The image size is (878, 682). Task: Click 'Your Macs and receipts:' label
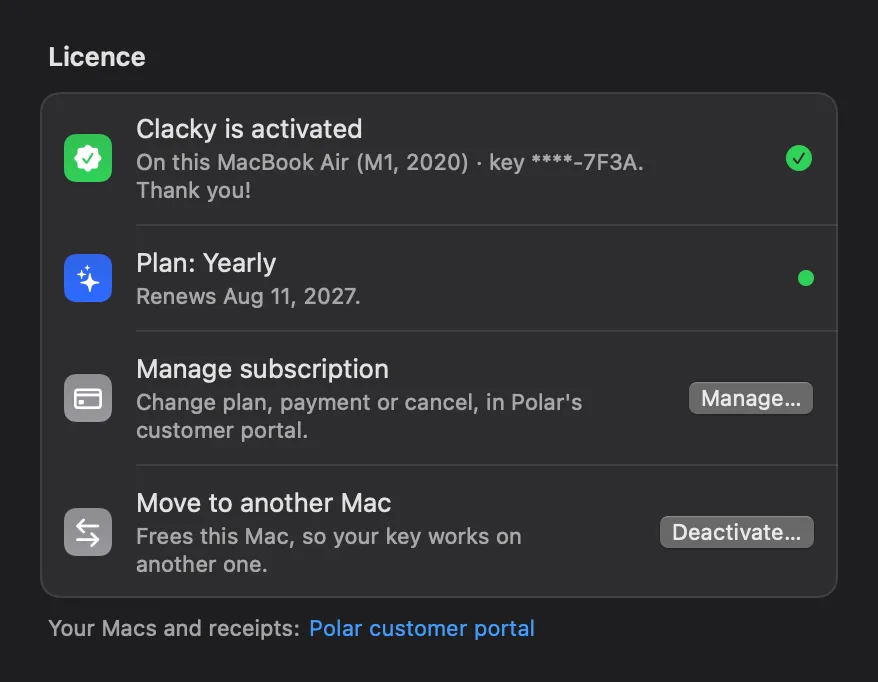click(174, 628)
